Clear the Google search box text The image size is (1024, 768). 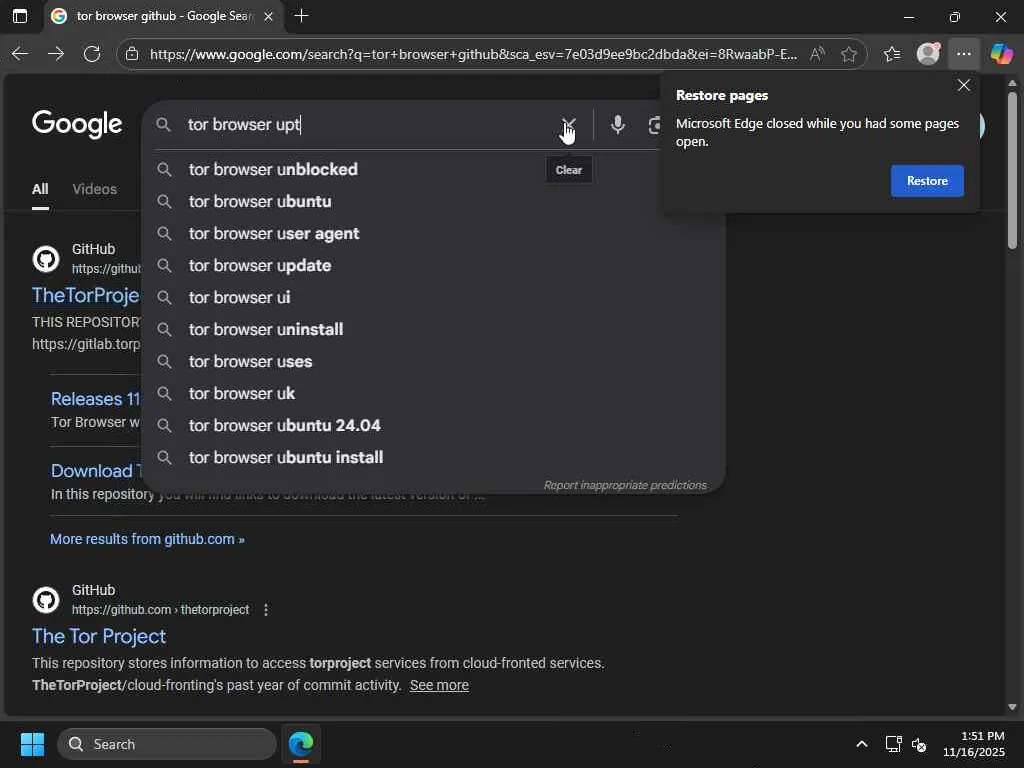pyautogui.click(x=569, y=124)
